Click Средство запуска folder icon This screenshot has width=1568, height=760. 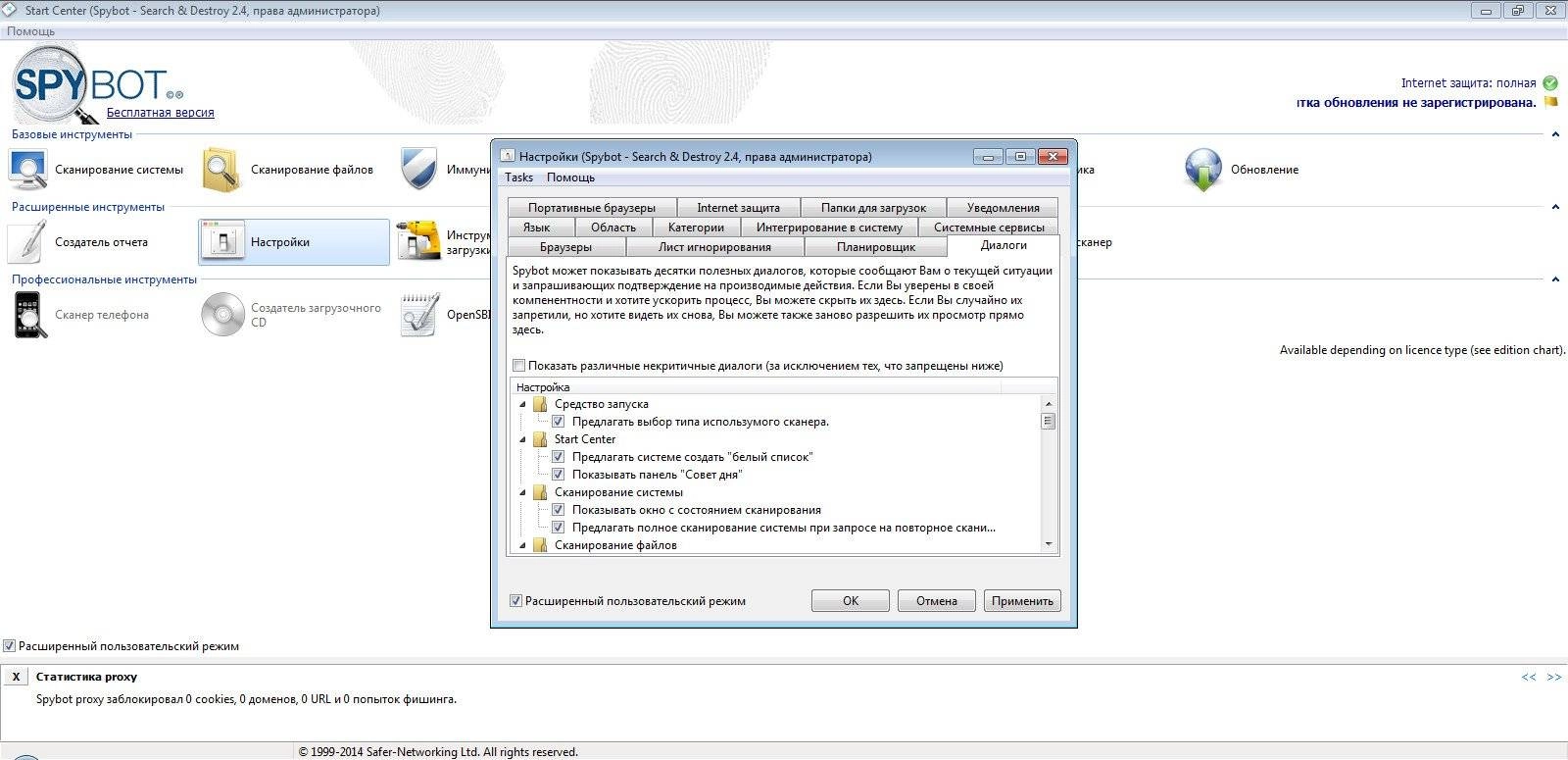point(540,404)
